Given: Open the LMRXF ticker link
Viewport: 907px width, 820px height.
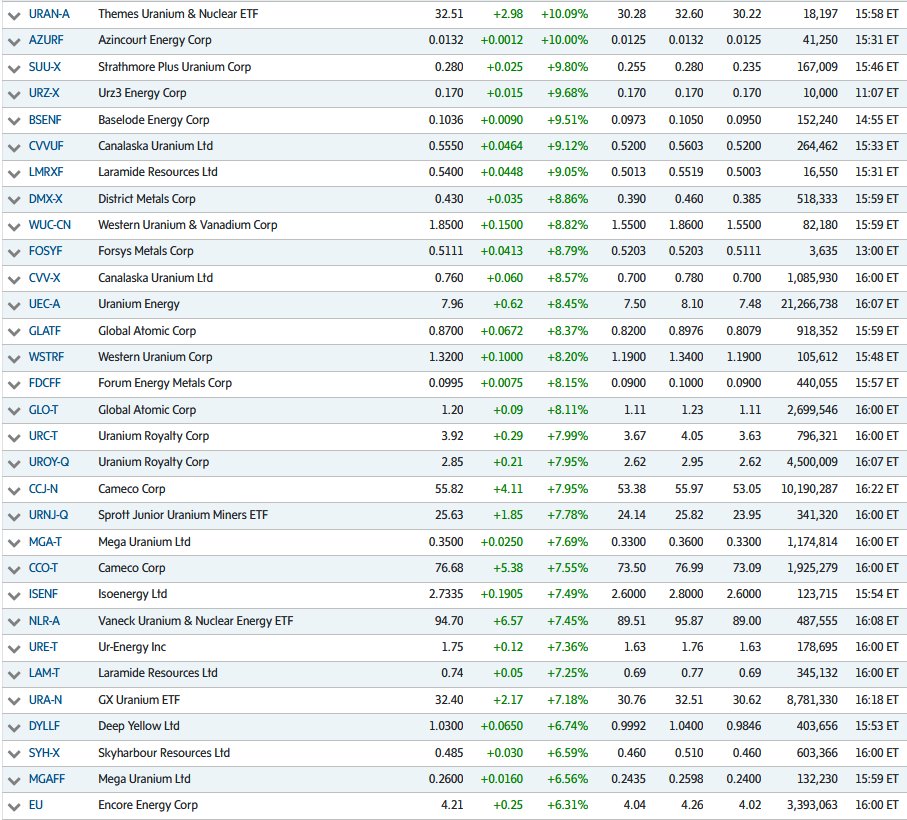Looking at the screenshot, I should (x=46, y=172).
